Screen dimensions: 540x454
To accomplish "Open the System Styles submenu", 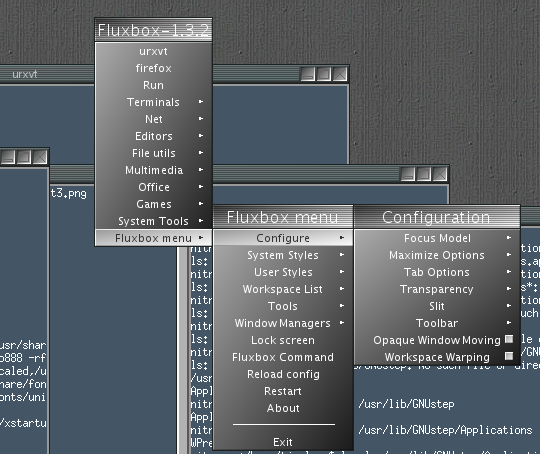I will pos(283,255).
